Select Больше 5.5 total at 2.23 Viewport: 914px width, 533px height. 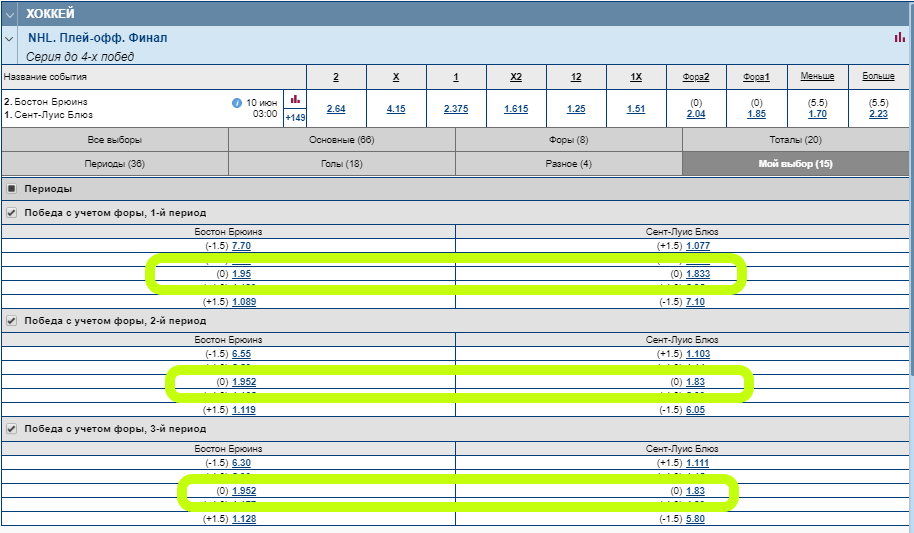tap(878, 114)
